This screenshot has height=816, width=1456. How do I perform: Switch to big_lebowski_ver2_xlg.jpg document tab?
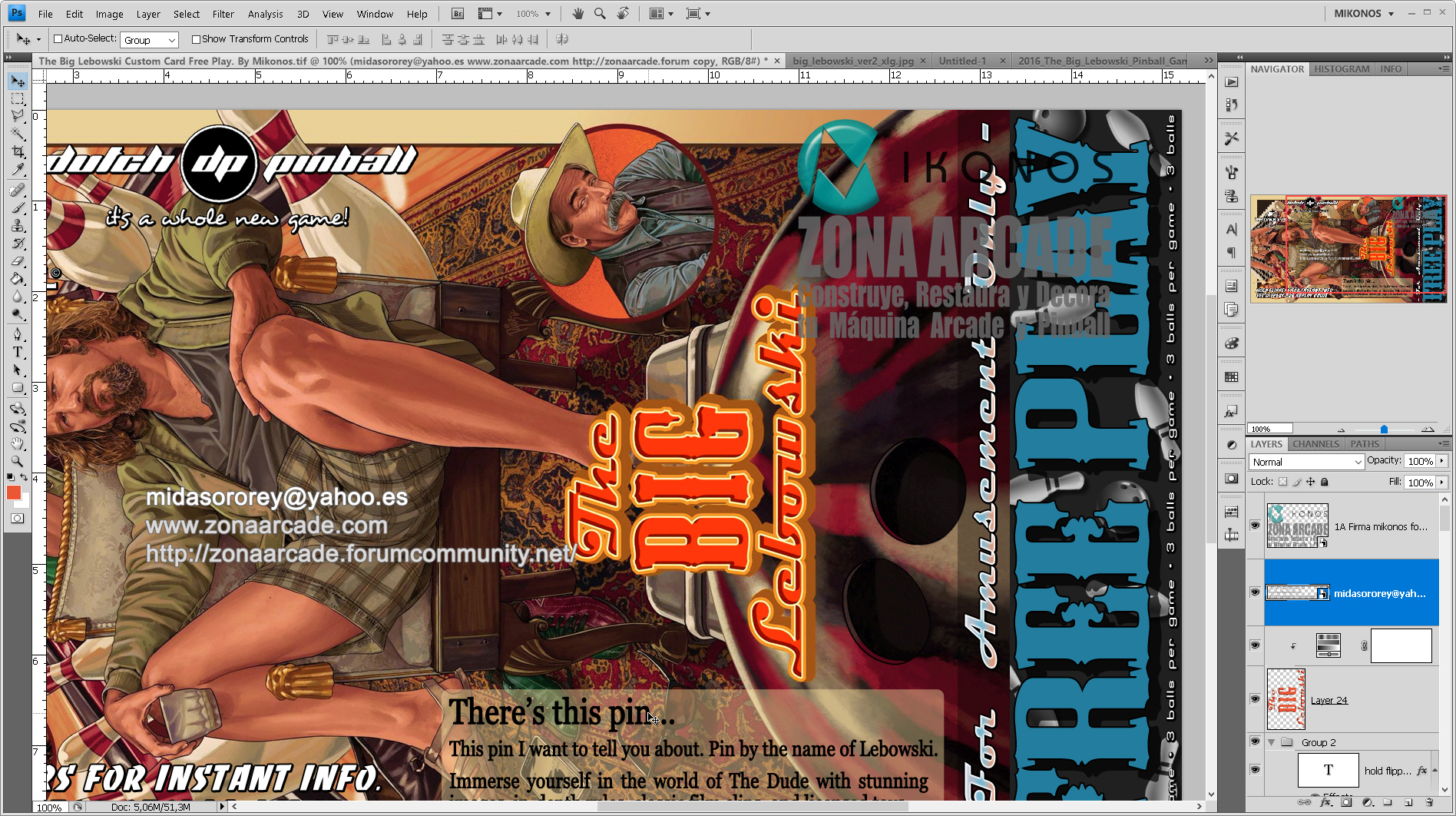852,61
